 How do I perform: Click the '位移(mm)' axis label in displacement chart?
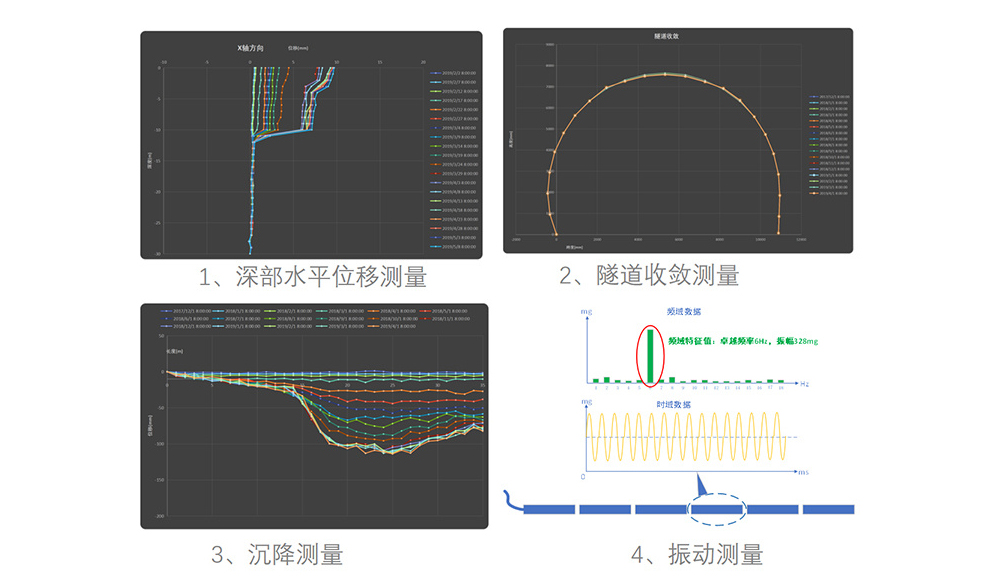(x=298, y=48)
